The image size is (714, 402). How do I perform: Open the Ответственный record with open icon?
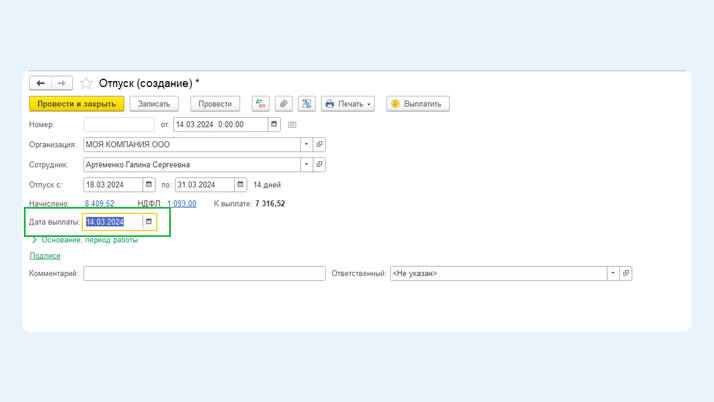click(626, 273)
